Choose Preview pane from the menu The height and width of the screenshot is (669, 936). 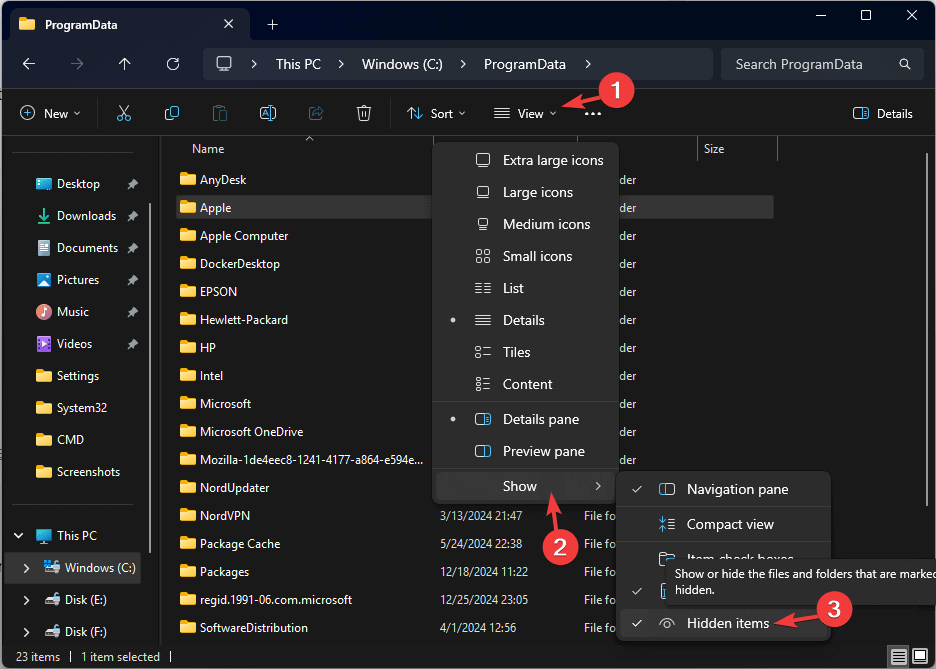click(542, 451)
